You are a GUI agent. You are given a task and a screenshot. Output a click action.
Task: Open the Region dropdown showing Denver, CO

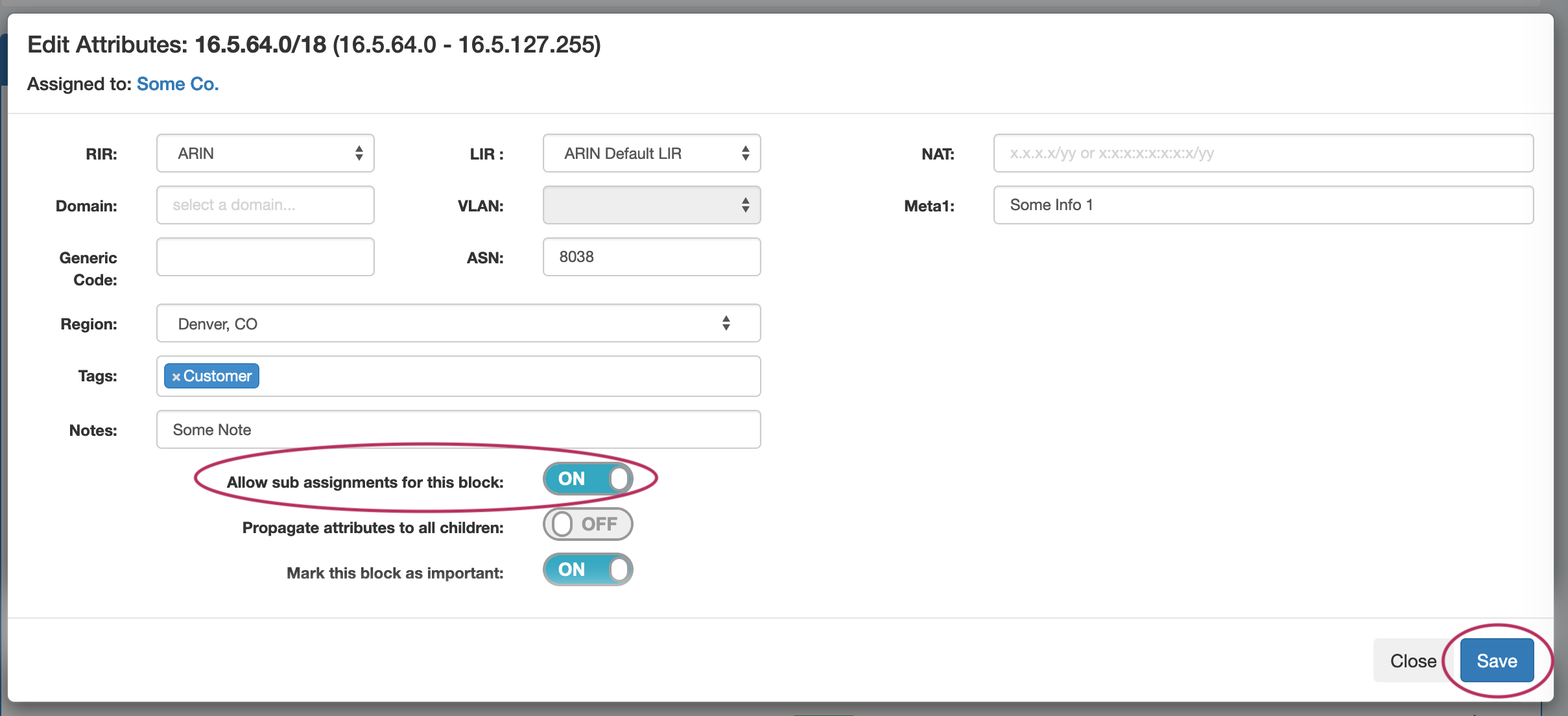point(458,323)
